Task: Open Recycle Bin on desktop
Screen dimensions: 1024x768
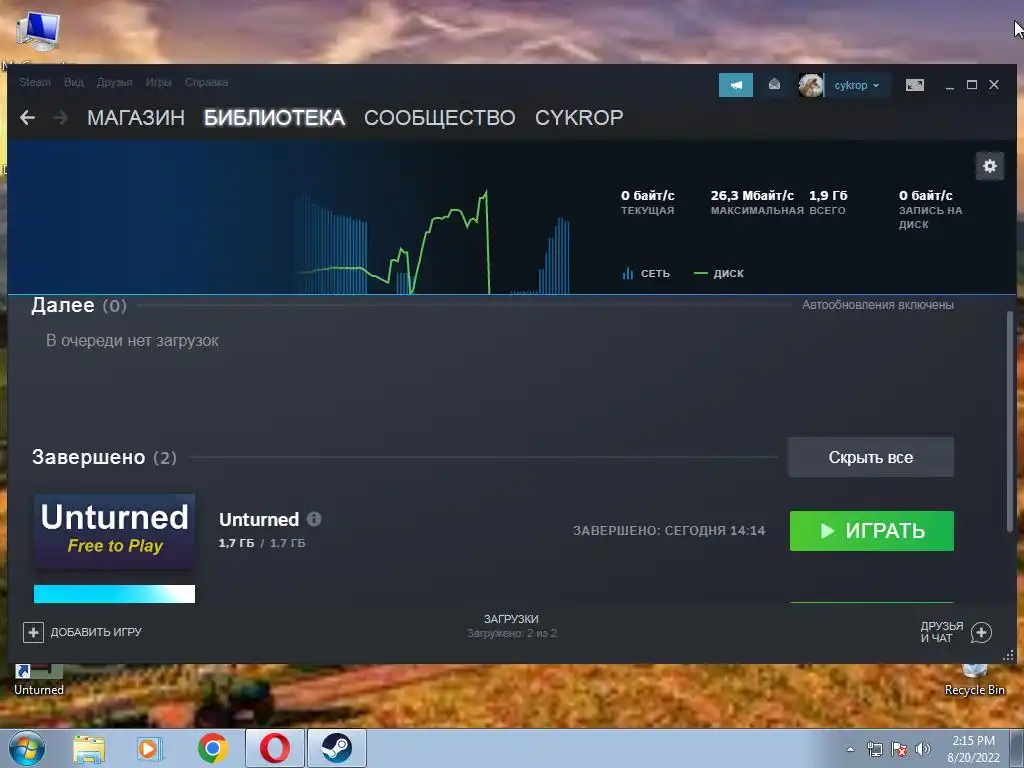Action: pyautogui.click(x=974, y=680)
